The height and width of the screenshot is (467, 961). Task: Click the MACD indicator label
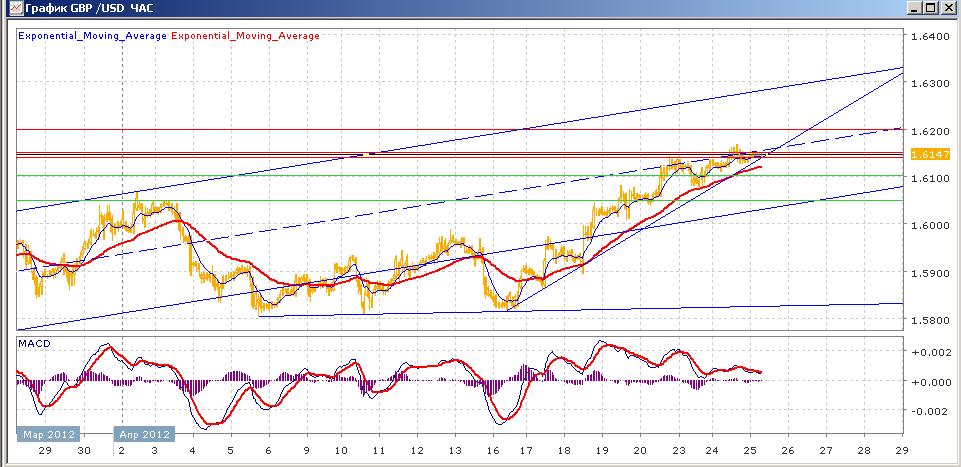[x=34, y=344]
